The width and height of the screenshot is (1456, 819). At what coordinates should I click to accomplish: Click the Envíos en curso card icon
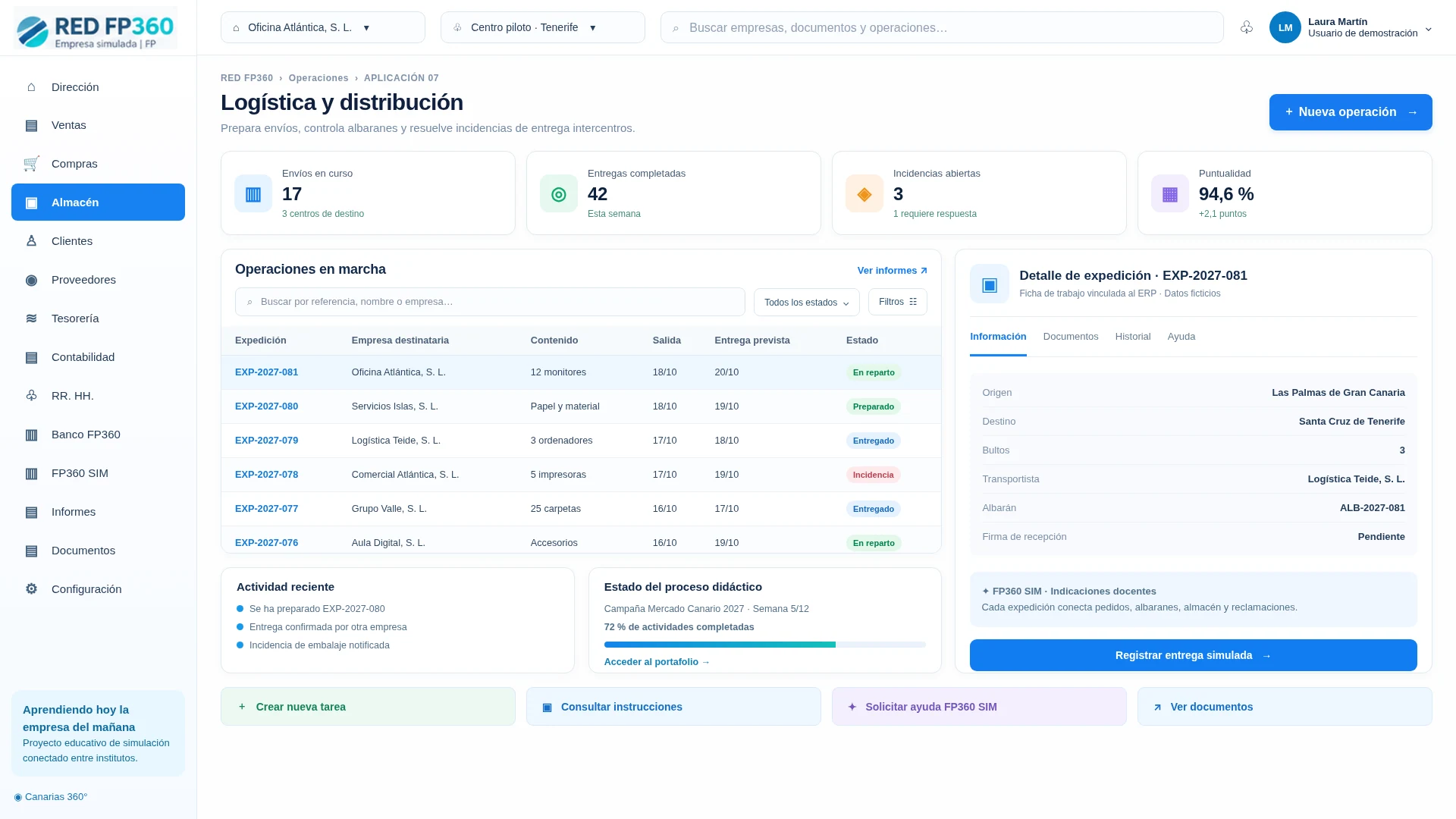pos(253,194)
